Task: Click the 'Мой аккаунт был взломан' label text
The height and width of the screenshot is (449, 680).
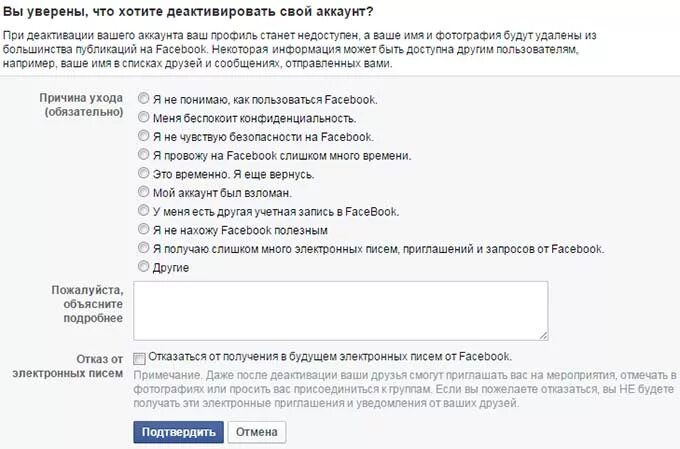Action: (222, 193)
